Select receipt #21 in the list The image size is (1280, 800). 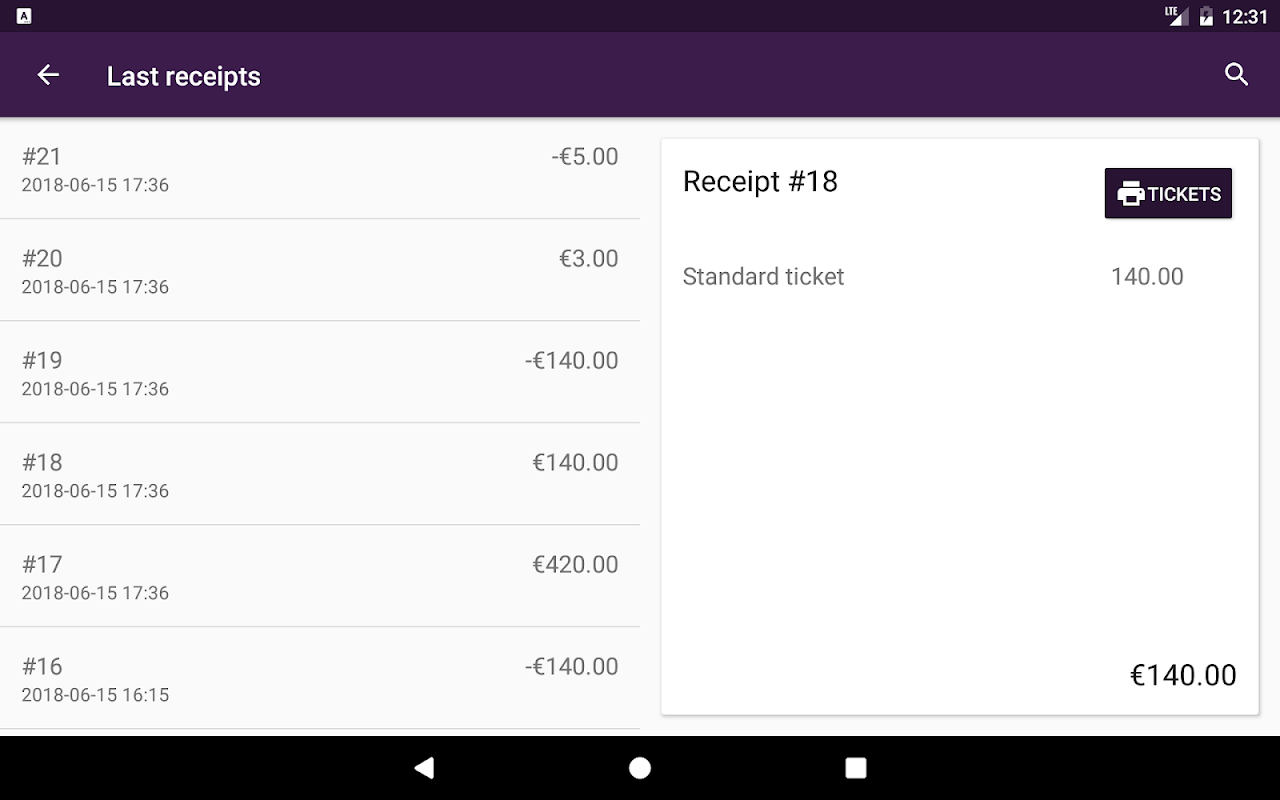(320, 169)
